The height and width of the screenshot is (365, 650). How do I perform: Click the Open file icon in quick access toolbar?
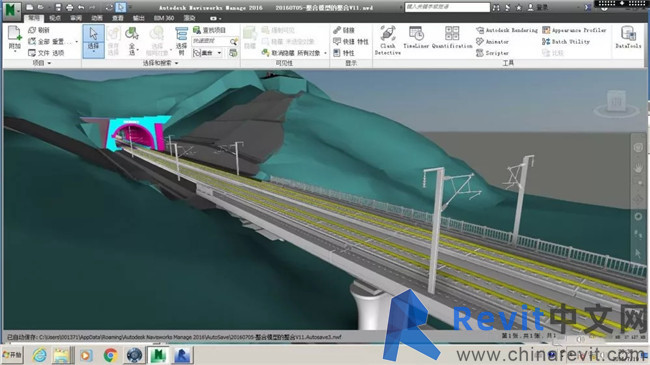coord(41,7)
